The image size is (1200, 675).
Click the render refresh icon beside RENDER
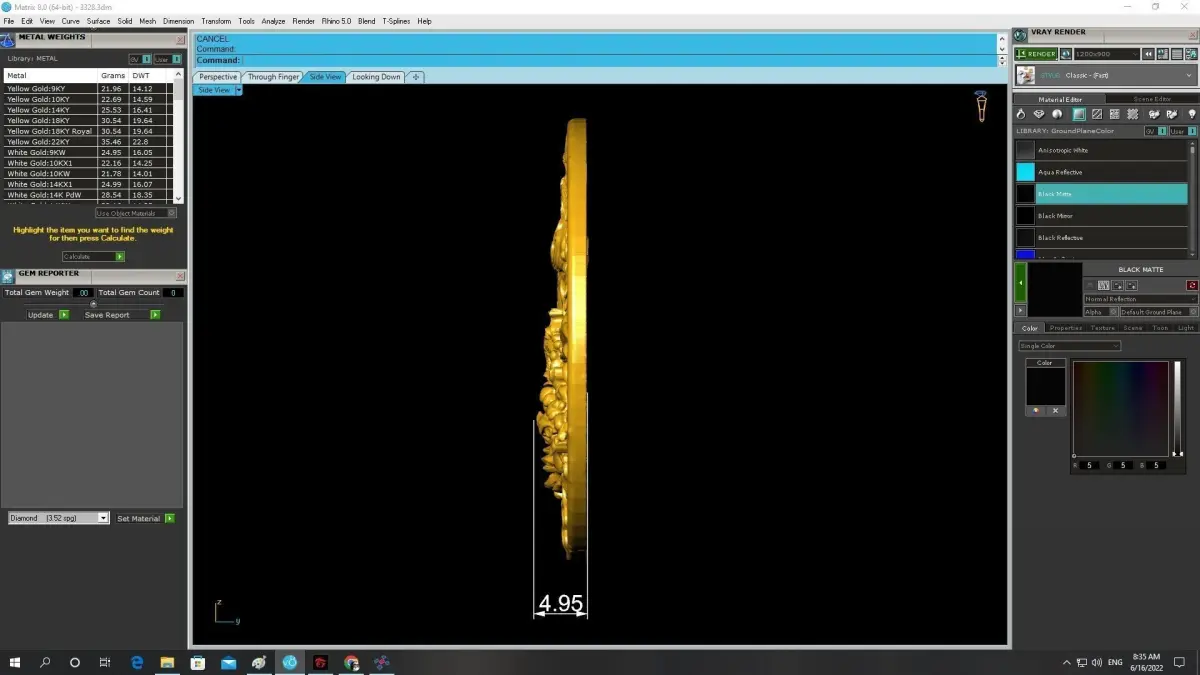pos(1066,54)
